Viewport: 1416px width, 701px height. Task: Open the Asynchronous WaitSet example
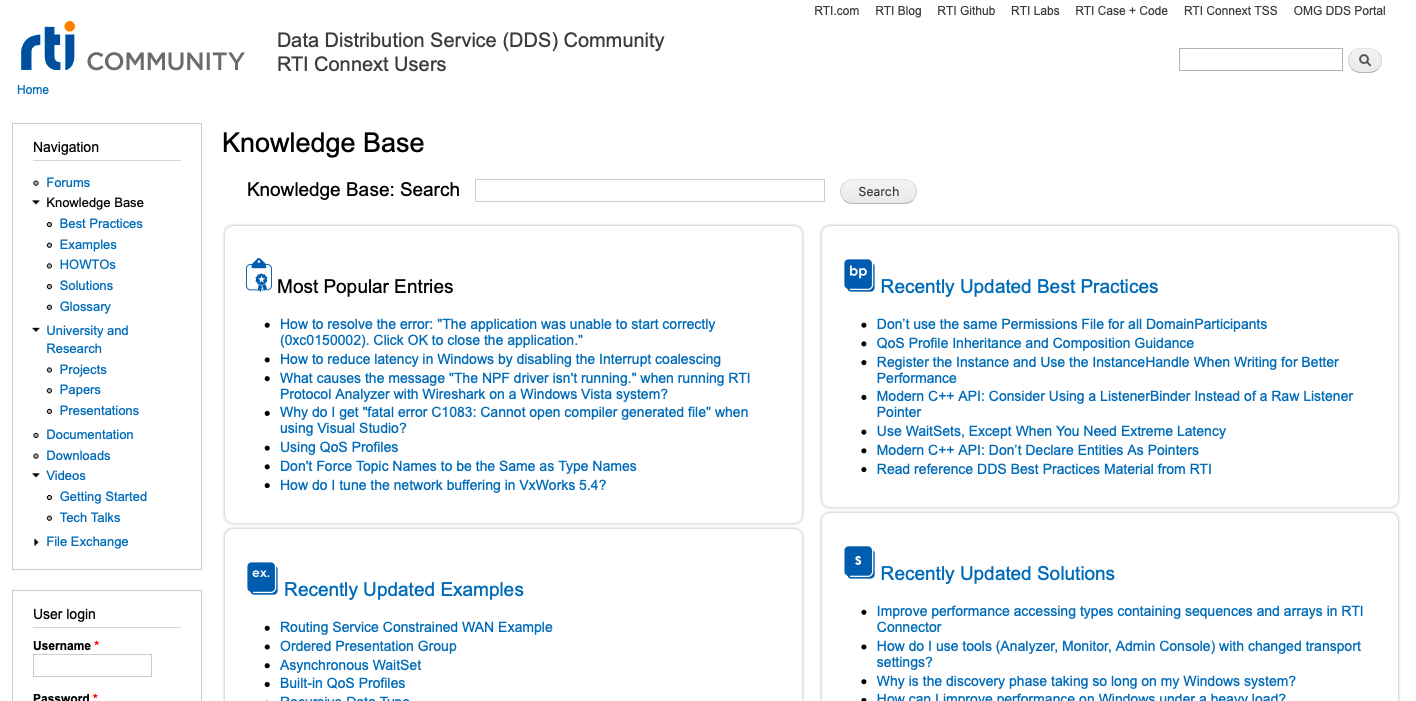click(x=351, y=666)
